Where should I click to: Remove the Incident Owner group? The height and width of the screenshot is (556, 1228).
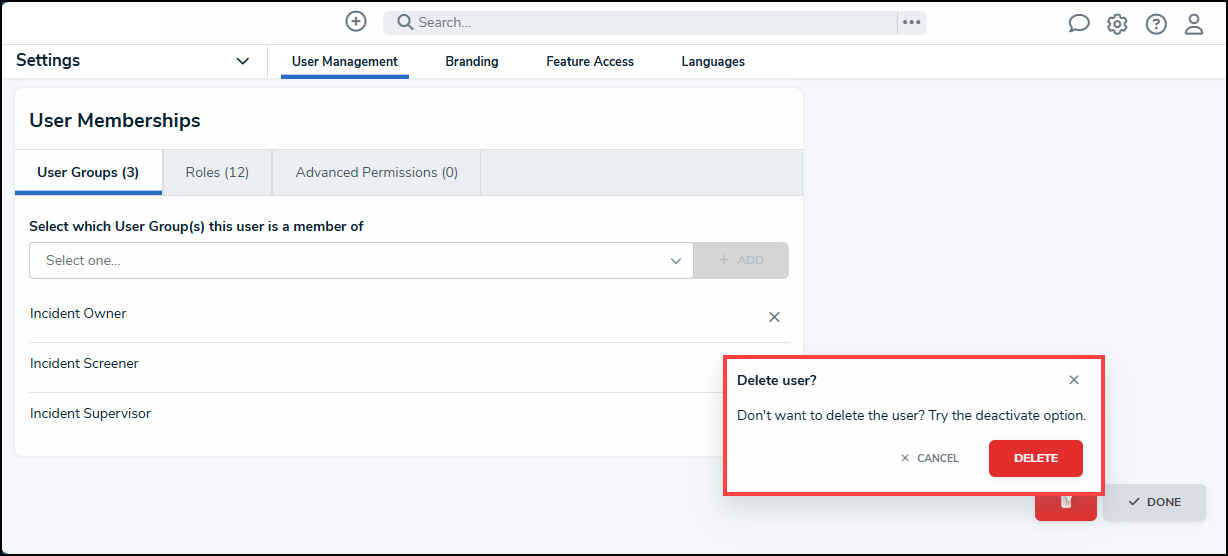(774, 317)
